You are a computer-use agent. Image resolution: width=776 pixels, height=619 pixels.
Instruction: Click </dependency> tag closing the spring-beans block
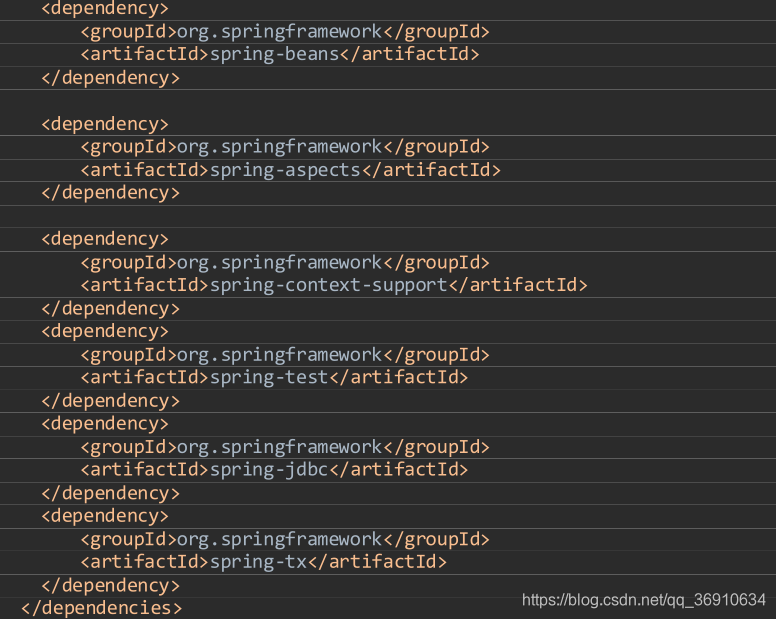110,78
